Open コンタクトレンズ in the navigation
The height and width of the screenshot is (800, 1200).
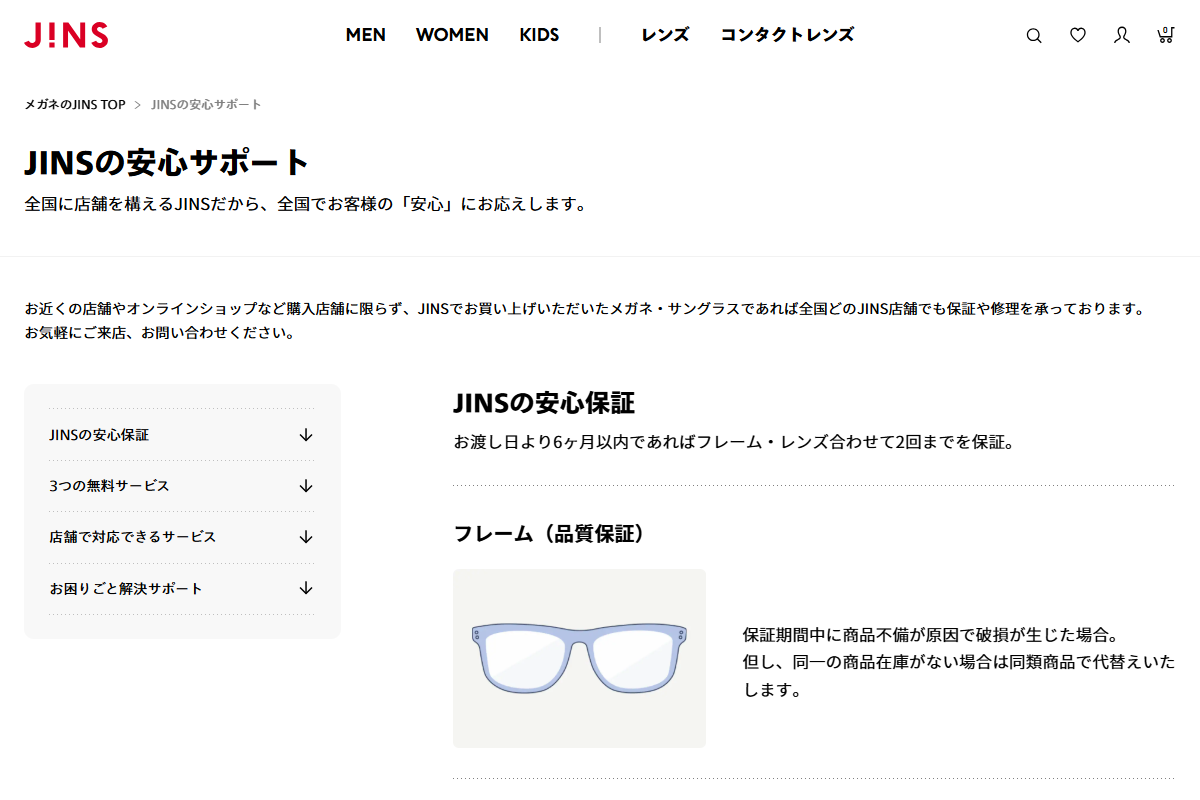[787, 35]
